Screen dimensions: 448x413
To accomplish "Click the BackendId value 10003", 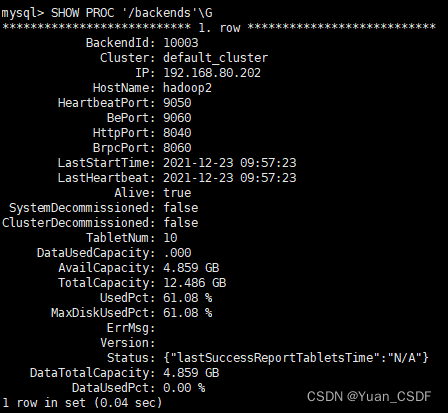I will (x=181, y=43).
